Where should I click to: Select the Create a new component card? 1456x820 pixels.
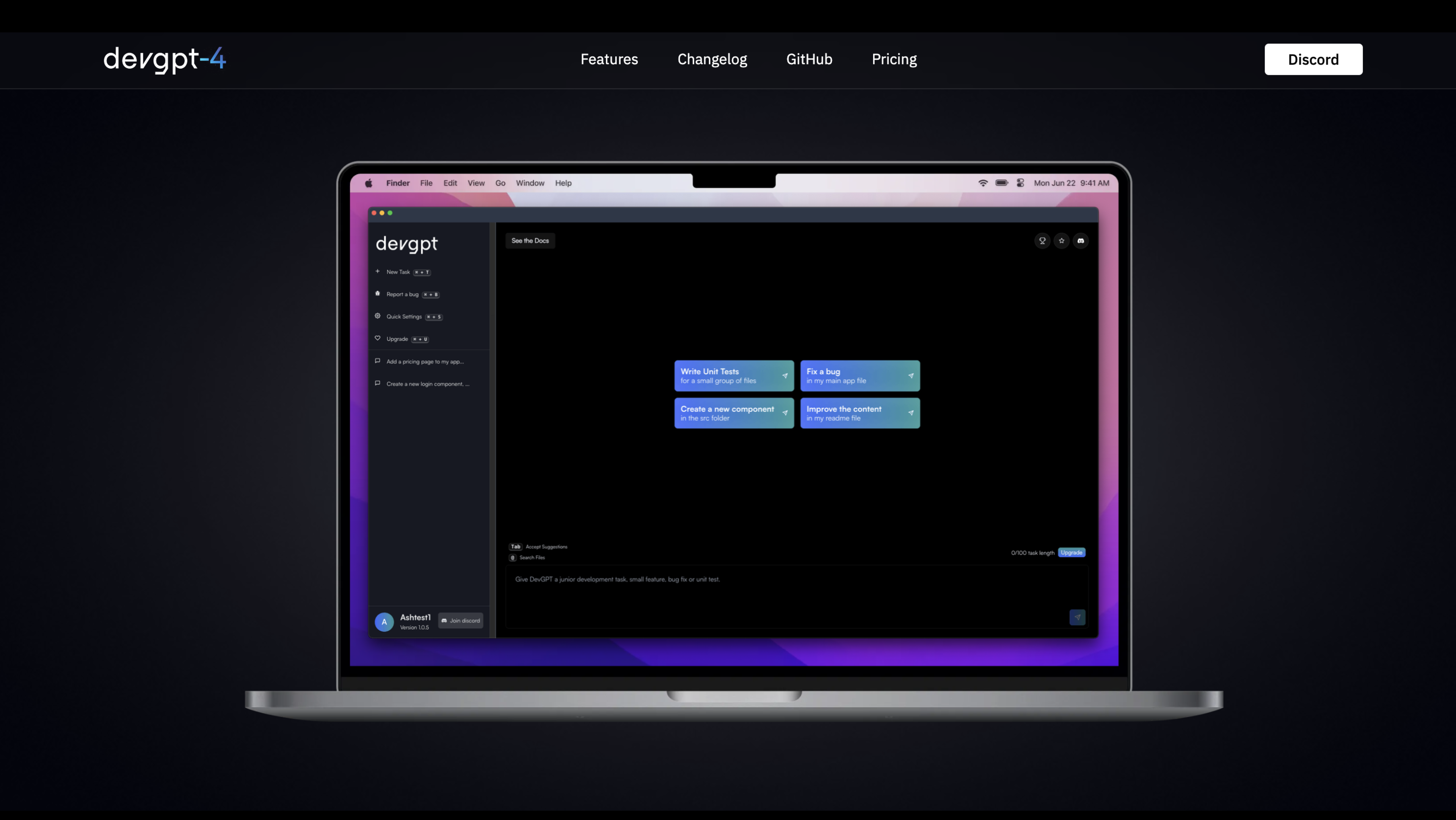coord(734,413)
